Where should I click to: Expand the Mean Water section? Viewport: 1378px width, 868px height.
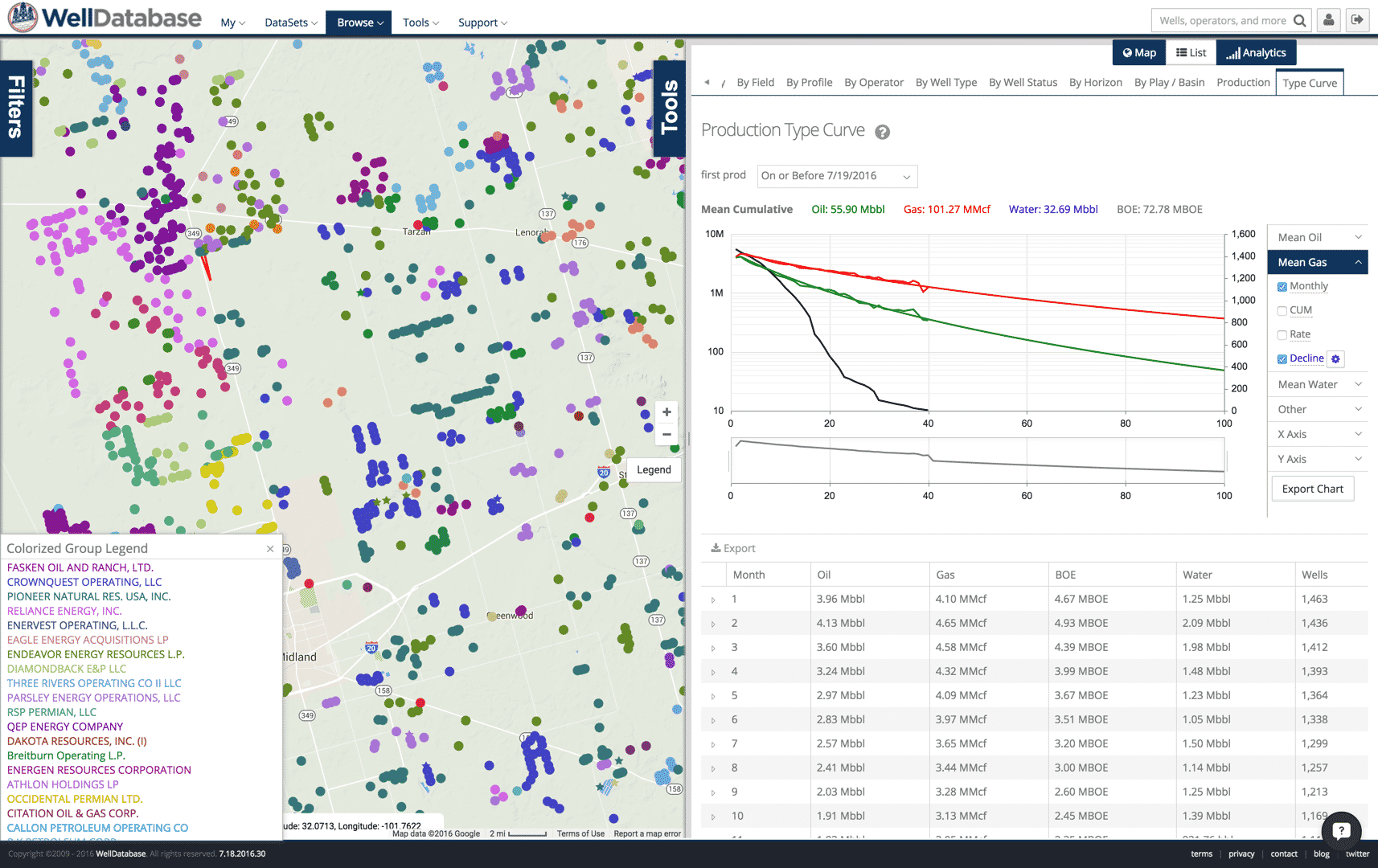1319,384
